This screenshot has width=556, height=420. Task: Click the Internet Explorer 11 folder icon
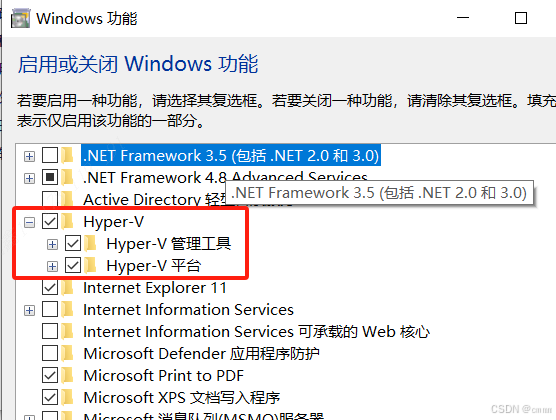(67, 288)
